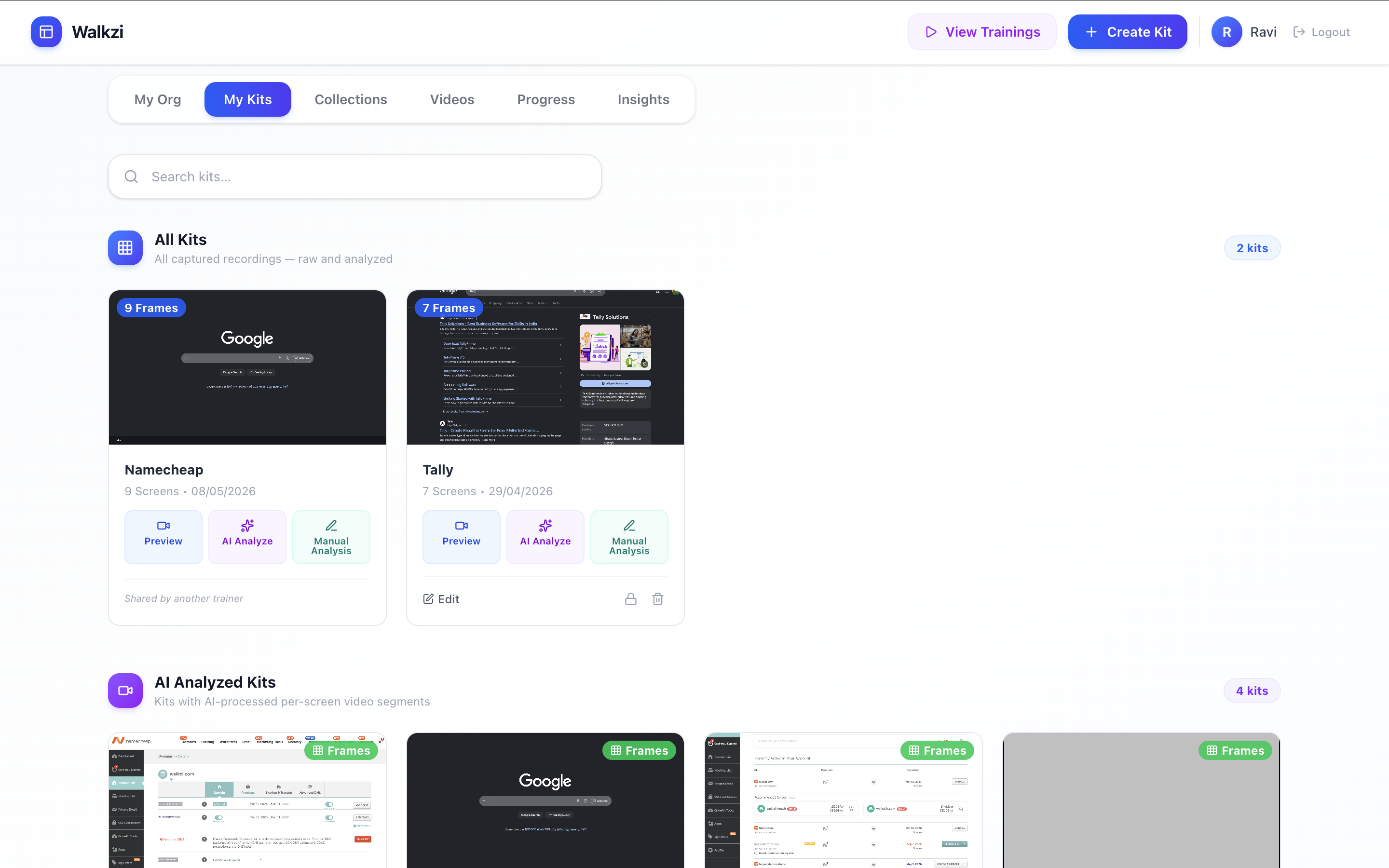This screenshot has height=868, width=1389.
Task: Click Frames badge on Google analyzed kit
Action: point(639,750)
